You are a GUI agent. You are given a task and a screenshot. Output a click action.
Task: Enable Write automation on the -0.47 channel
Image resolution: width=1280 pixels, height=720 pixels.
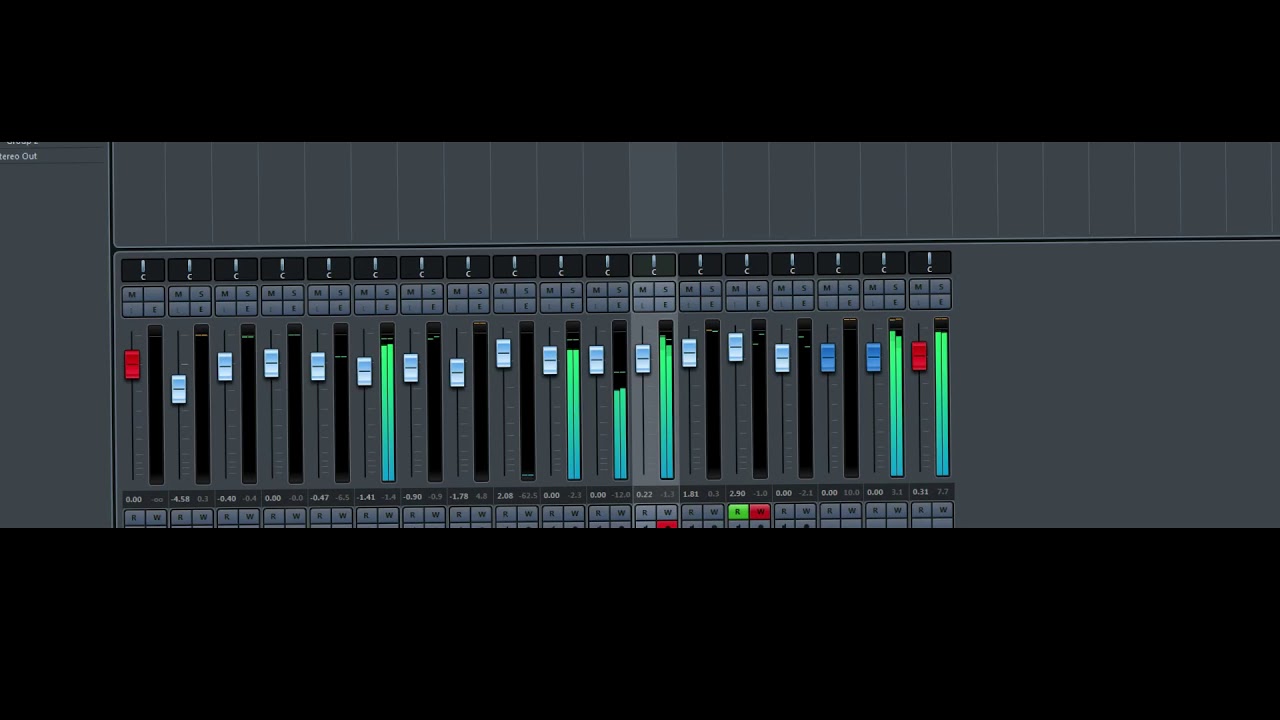coord(342,516)
